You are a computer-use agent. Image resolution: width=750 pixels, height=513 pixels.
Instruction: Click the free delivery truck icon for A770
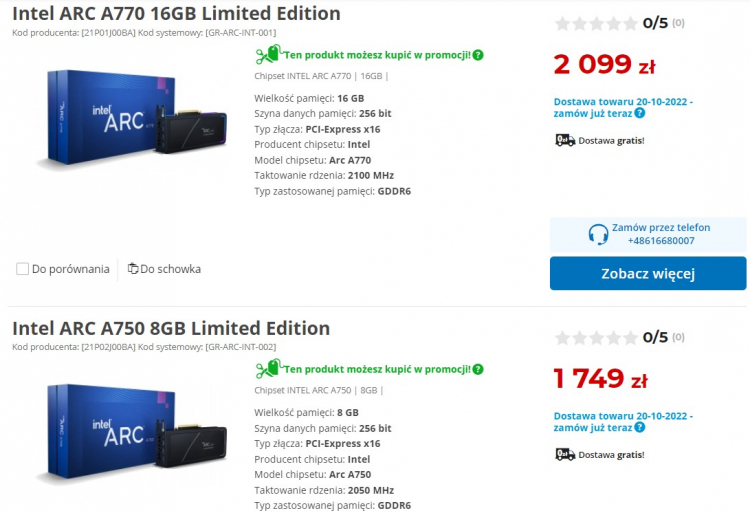tap(565, 140)
